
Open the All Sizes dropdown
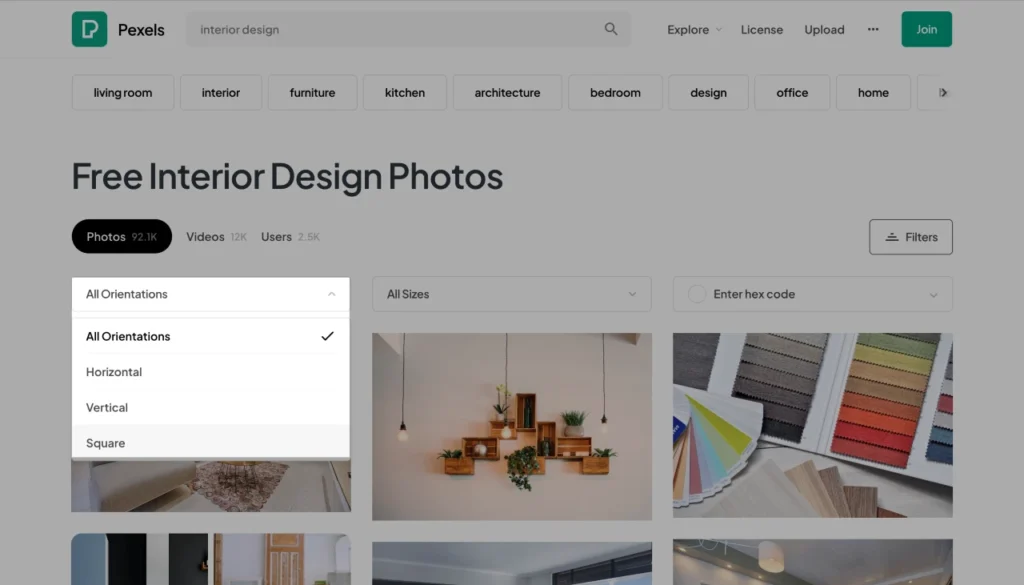tap(511, 294)
